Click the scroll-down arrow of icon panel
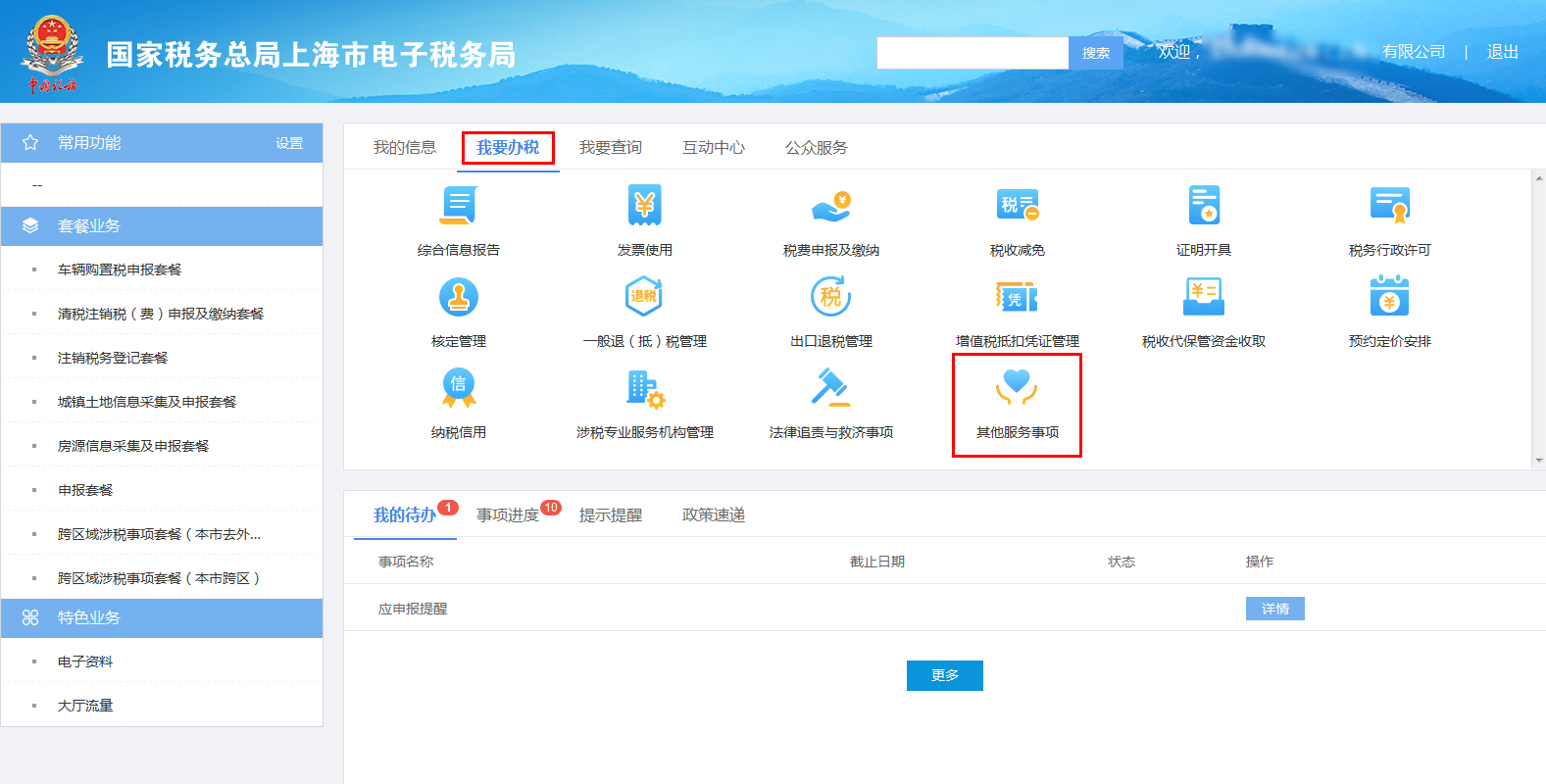Image resolution: width=1546 pixels, height=784 pixels. coord(1538,460)
